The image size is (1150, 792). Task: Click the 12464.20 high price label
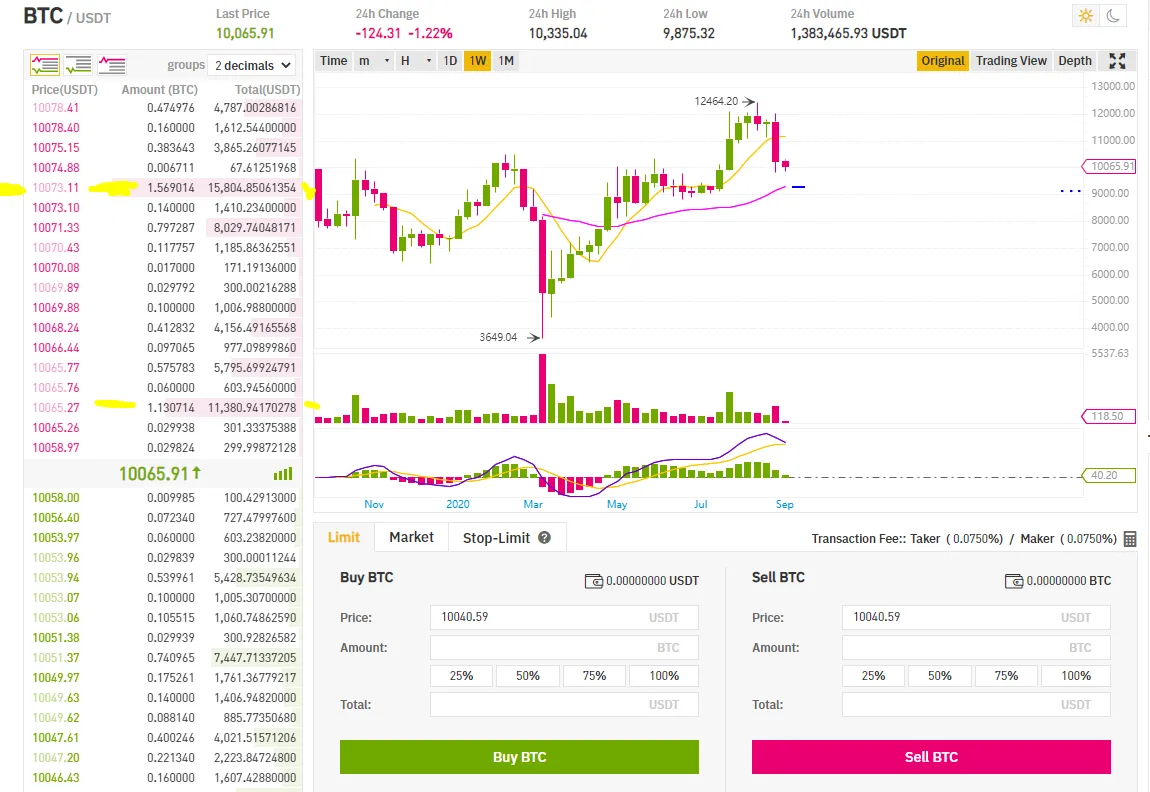tap(716, 101)
